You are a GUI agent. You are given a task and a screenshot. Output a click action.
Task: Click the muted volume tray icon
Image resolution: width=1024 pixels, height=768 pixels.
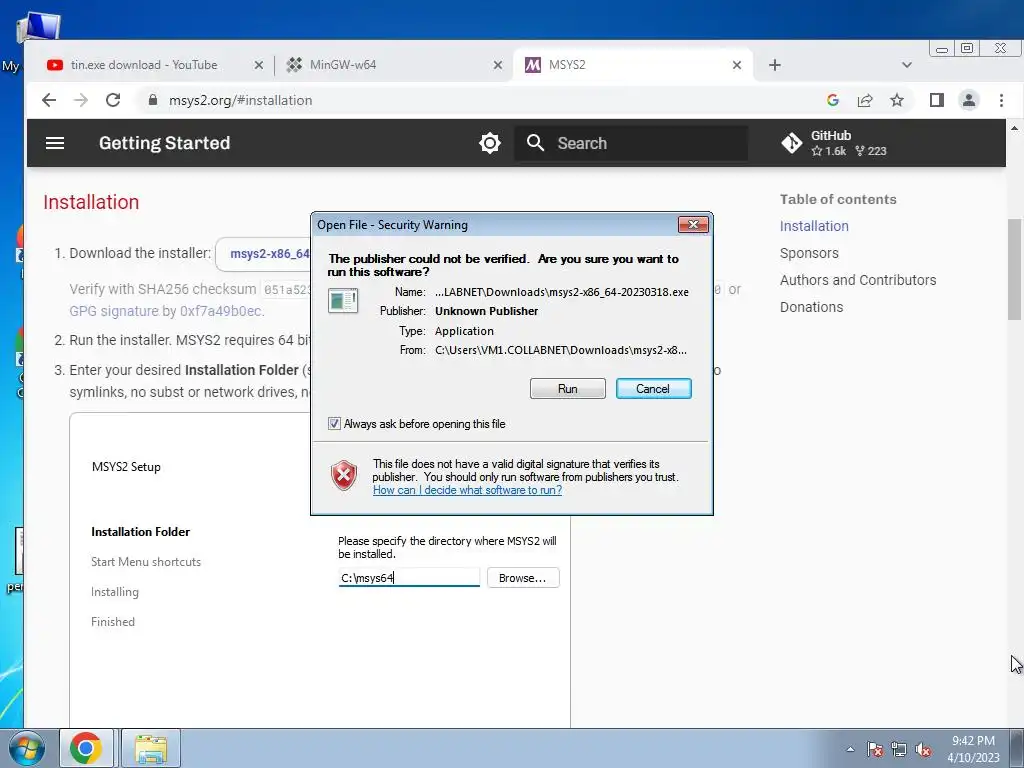[923, 750]
